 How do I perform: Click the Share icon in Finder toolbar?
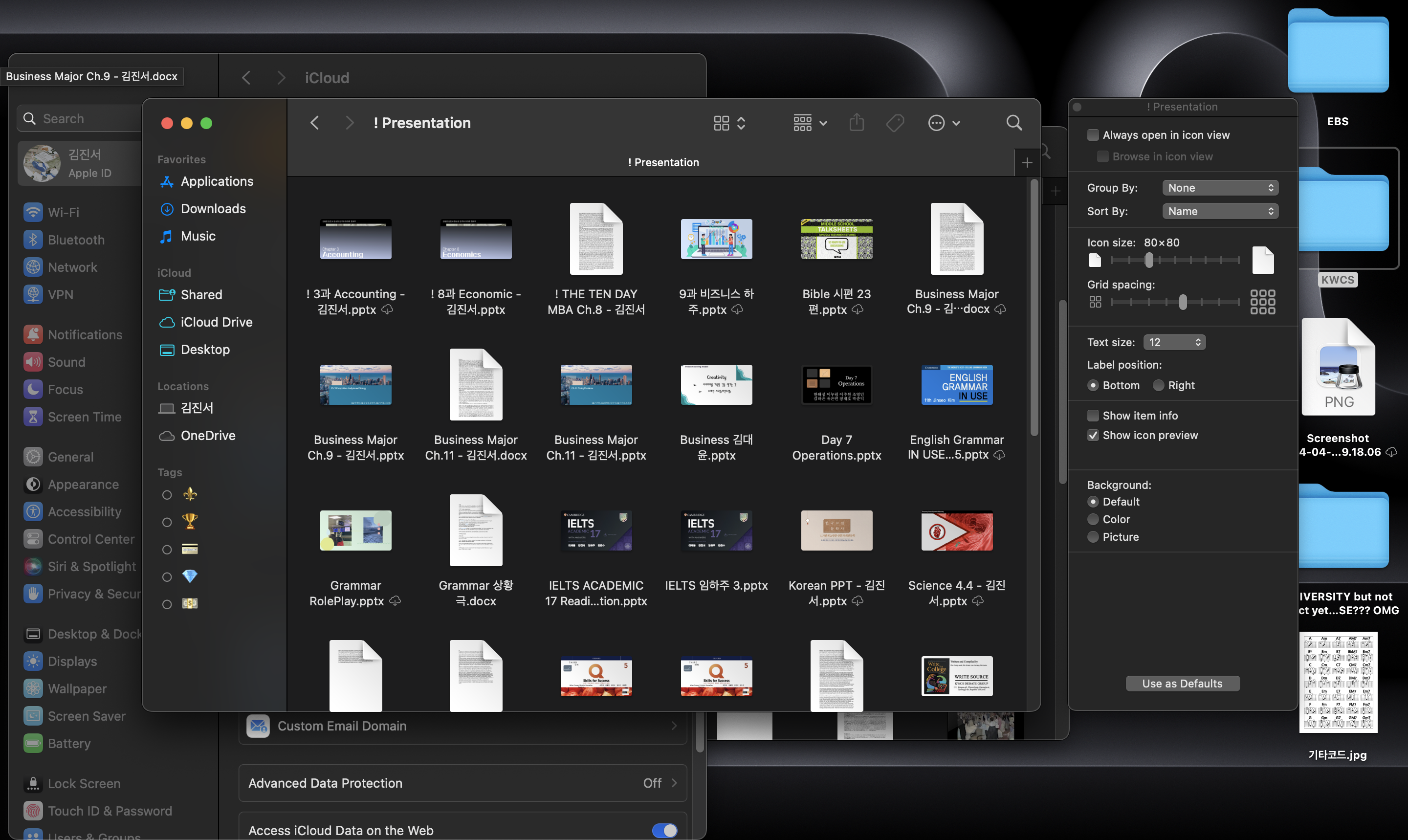pyautogui.click(x=856, y=123)
